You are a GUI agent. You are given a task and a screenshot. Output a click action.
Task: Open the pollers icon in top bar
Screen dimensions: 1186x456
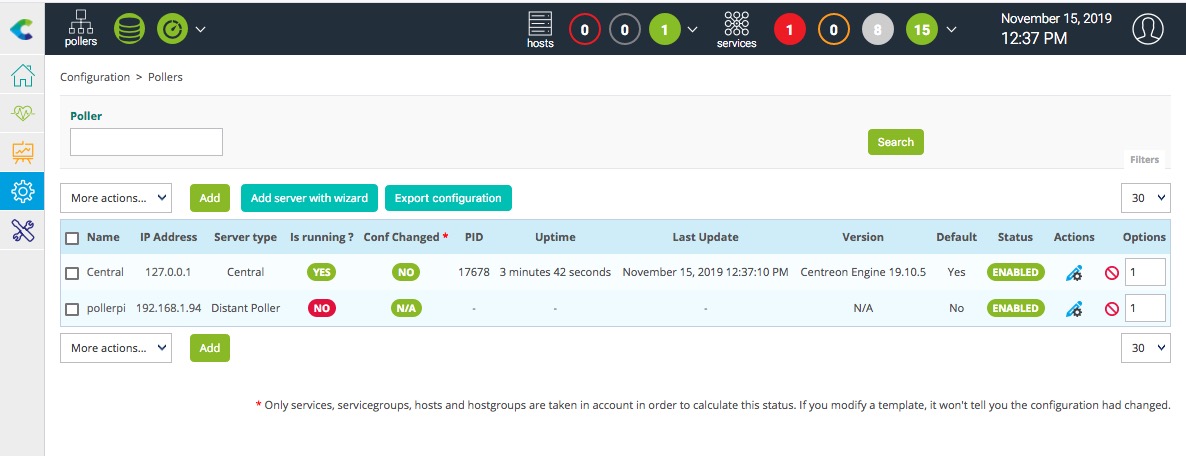[81, 29]
